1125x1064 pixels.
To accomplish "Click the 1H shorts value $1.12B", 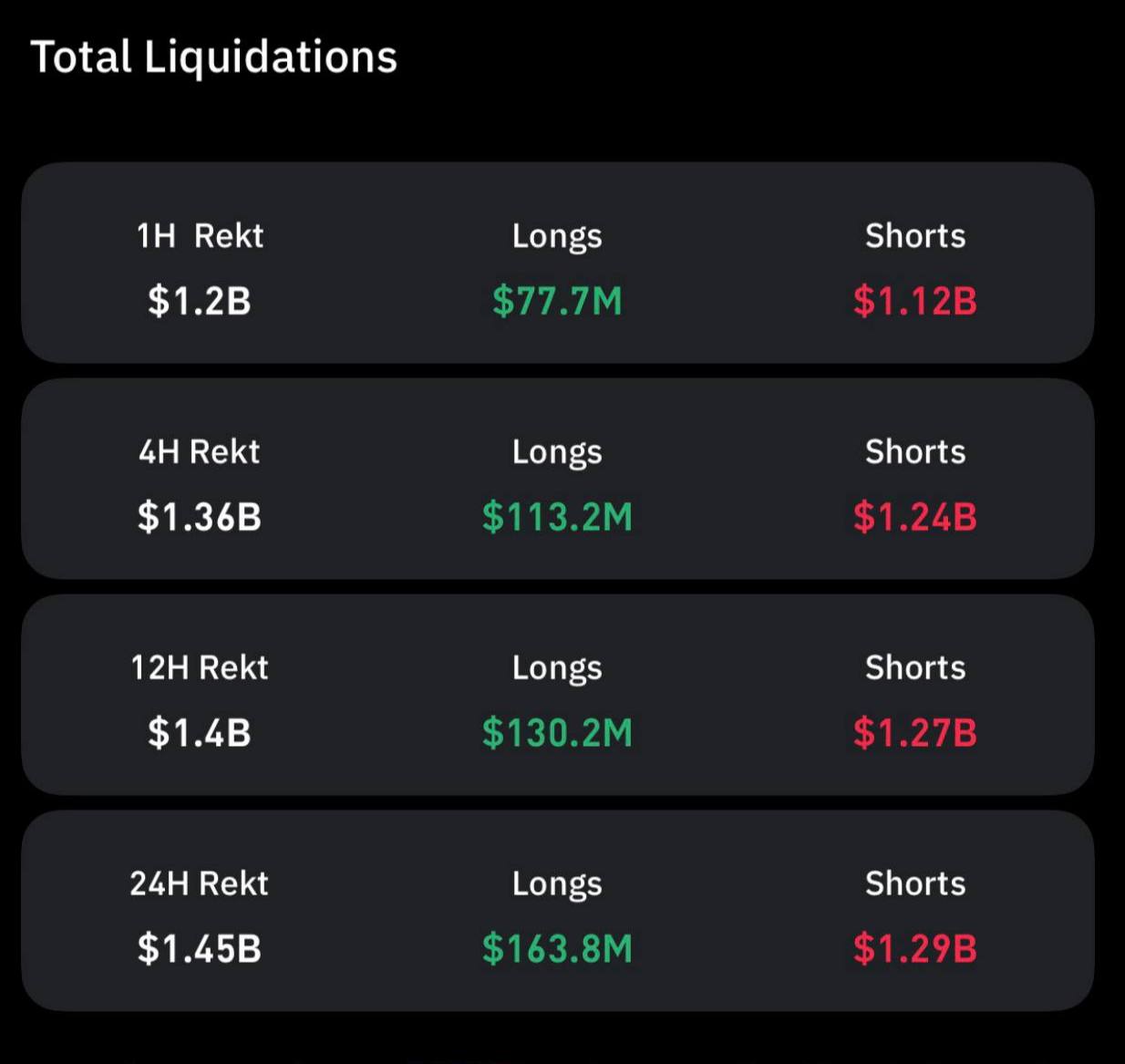I will pyautogui.click(x=915, y=301).
